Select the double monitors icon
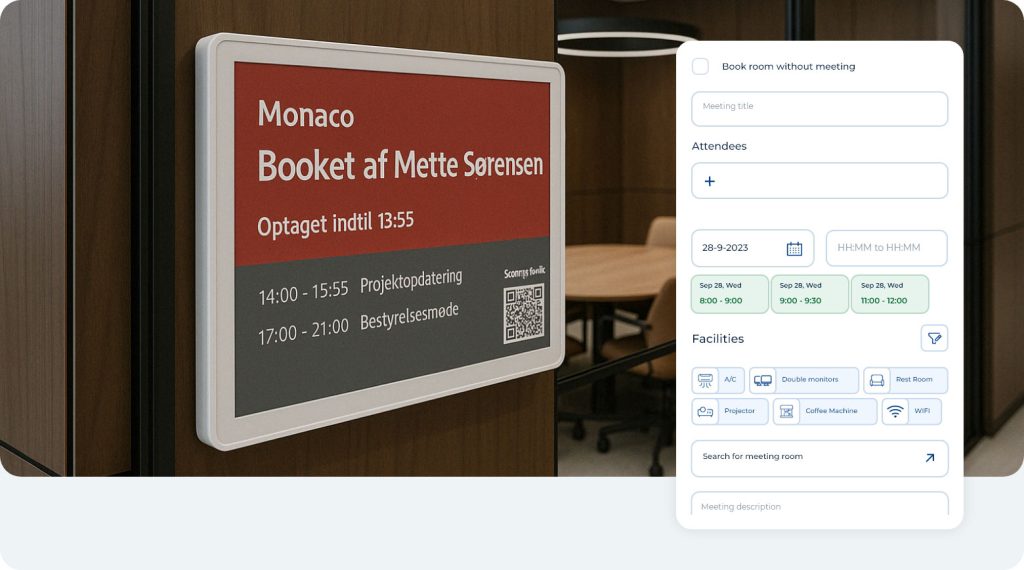The height and width of the screenshot is (570, 1024). 763,380
